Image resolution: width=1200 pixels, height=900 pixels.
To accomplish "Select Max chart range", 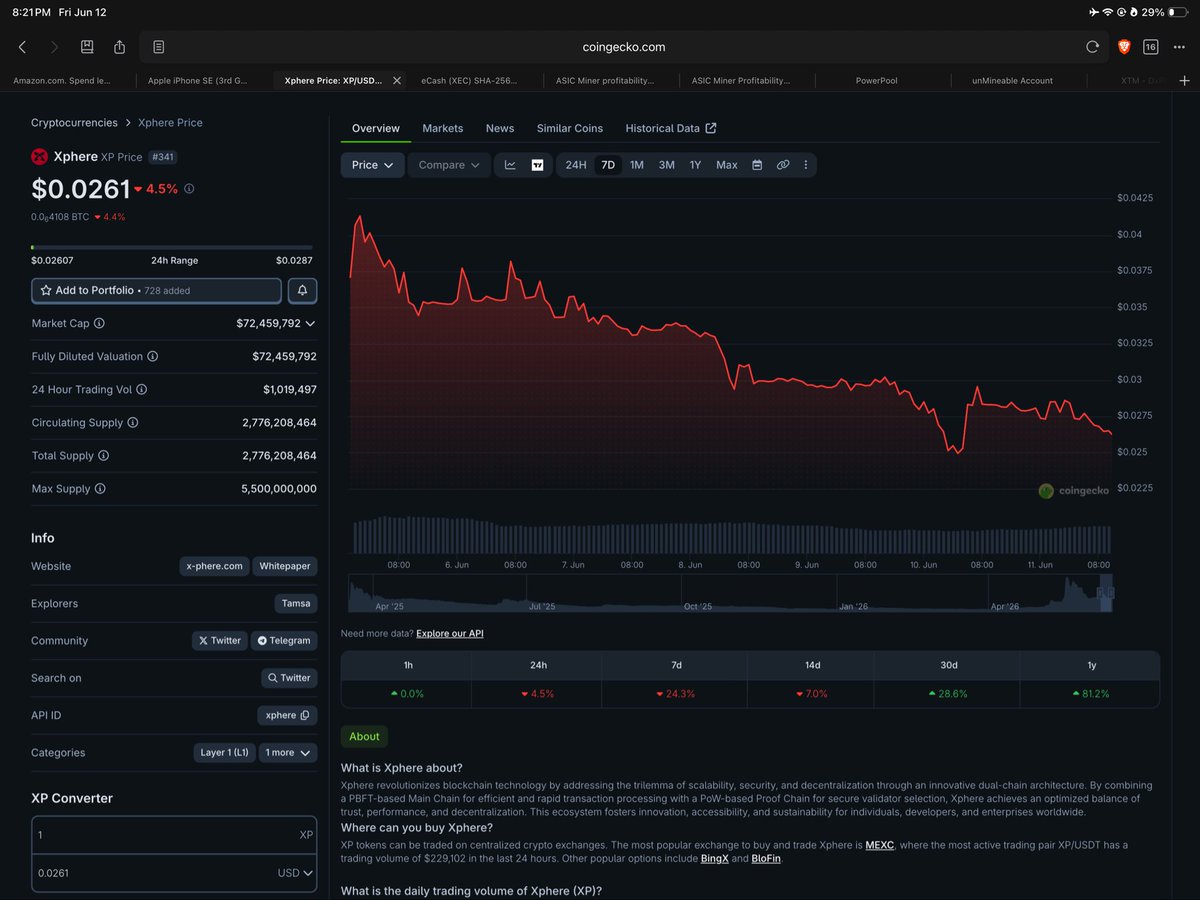I will (x=727, y=165).
